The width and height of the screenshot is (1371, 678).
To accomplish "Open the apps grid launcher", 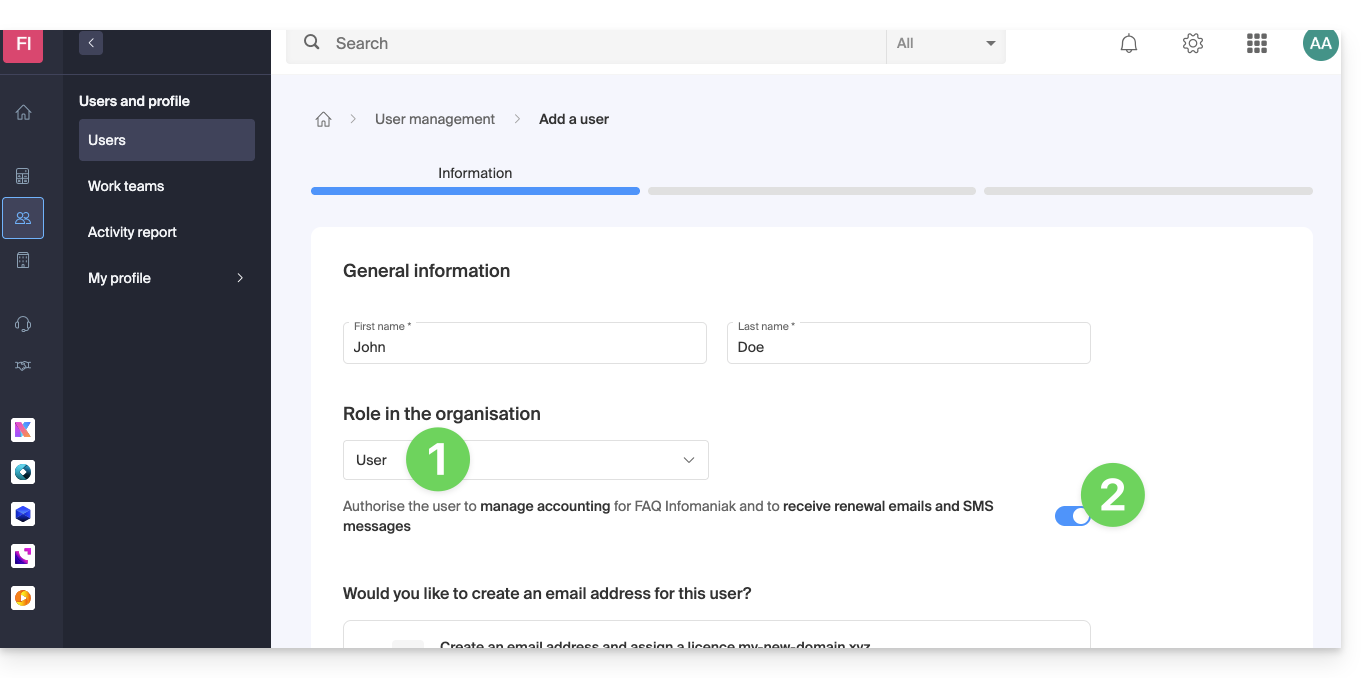I will (1257, 44).
